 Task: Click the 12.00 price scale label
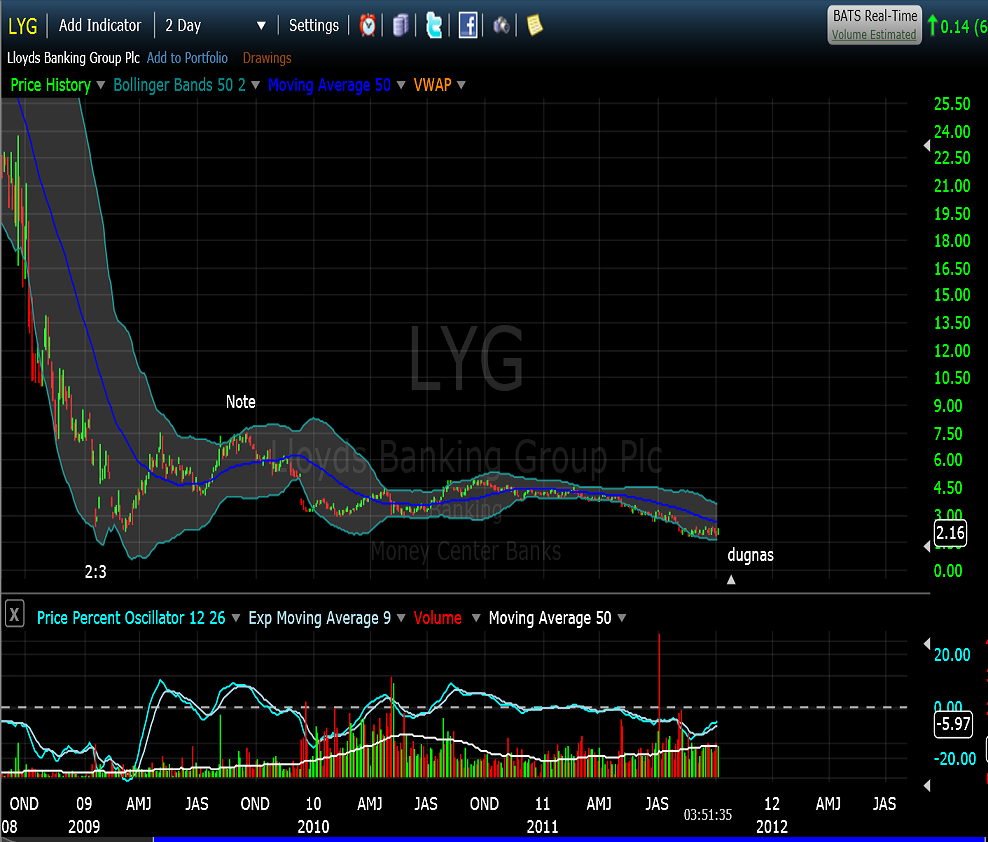[x=952, y=350]
